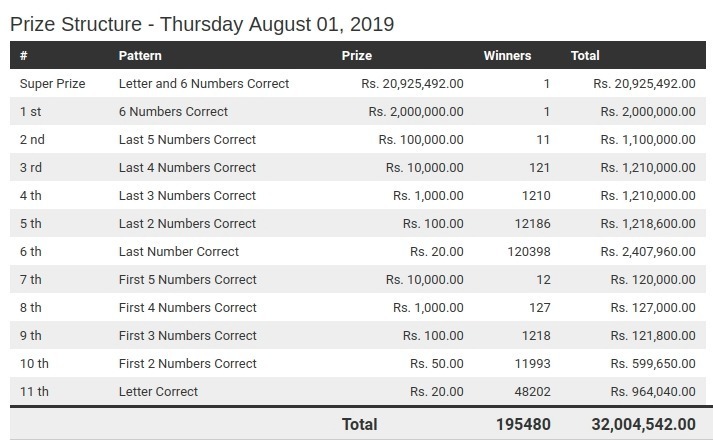The image size is (713, 440).
Task: Click the 'Last 5 Numbers Correct' cell
Action: (x=187, y=140)
